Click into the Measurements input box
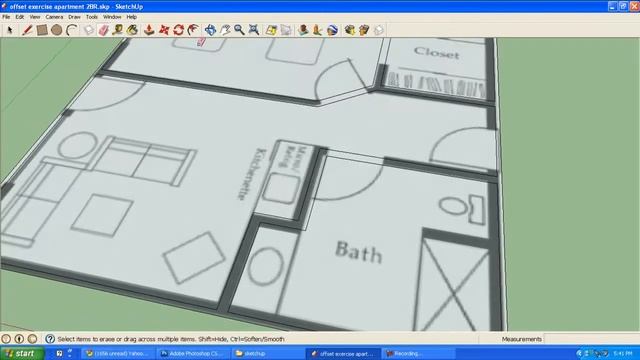Viewport: 640px width, 360px height. point(592,339)
